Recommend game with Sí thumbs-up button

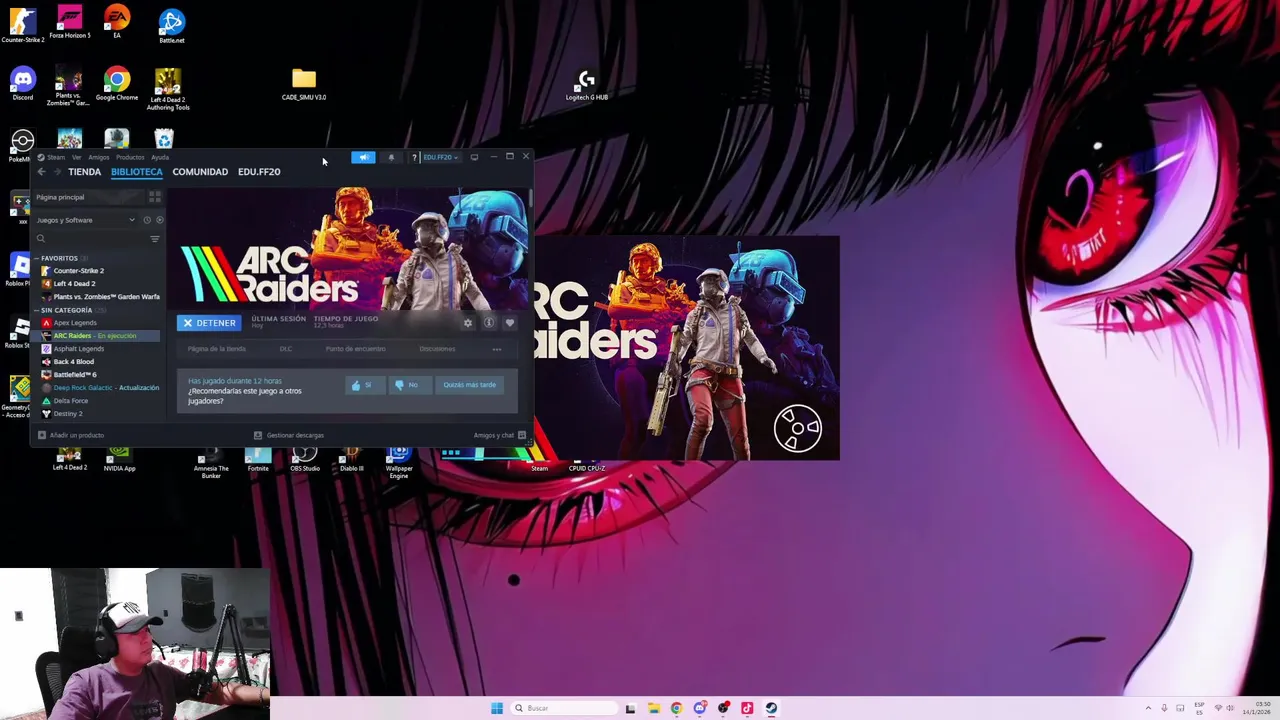point(364,385)
